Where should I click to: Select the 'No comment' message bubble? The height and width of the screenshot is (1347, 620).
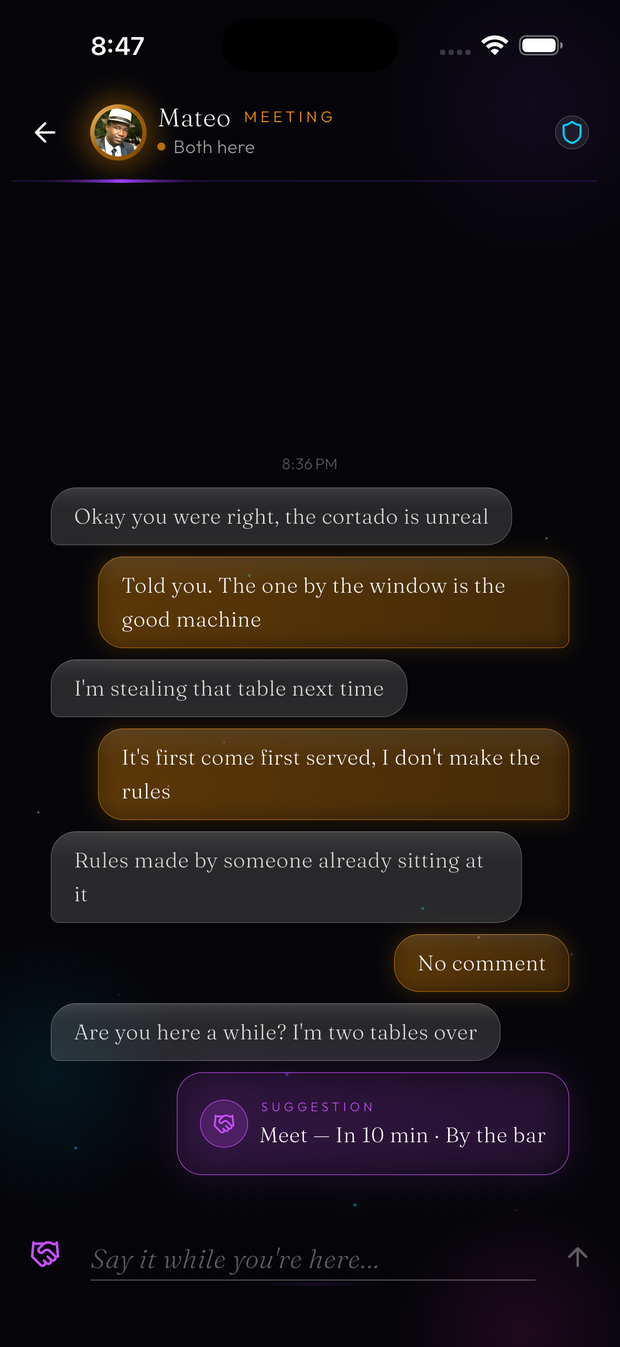click(x=481, y=963)
